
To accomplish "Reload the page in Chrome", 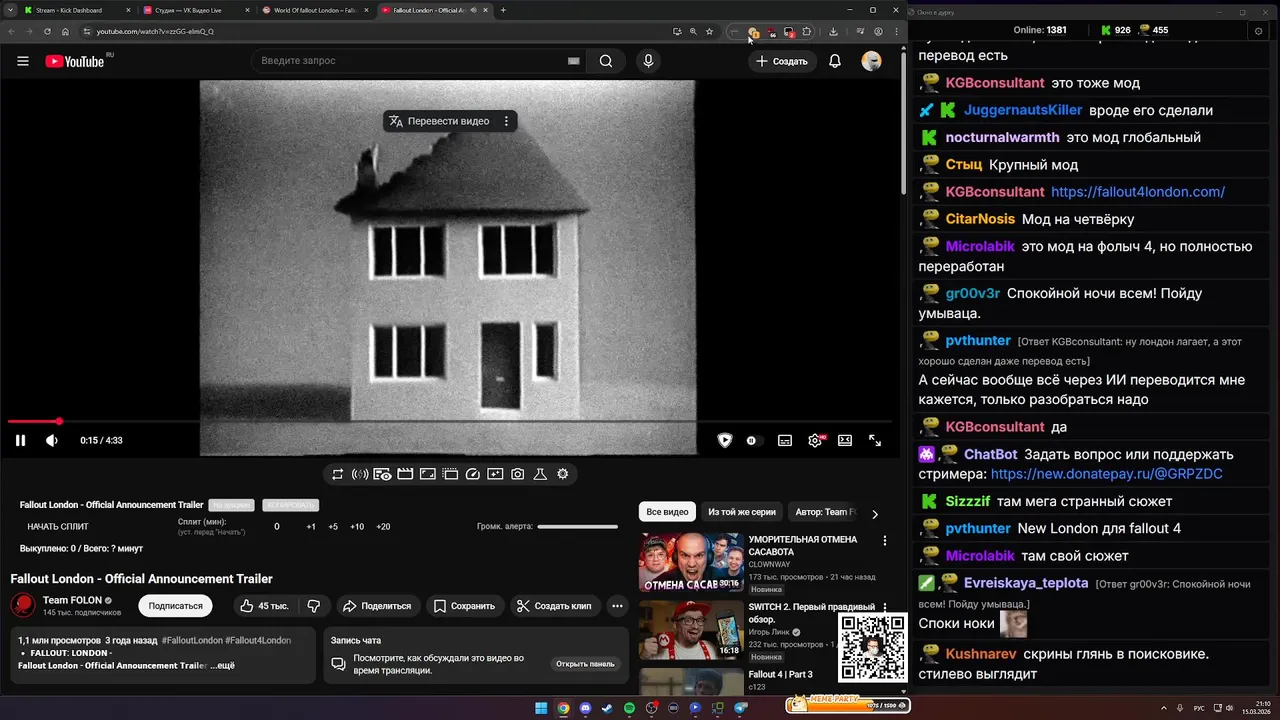I will coord(46,31).
